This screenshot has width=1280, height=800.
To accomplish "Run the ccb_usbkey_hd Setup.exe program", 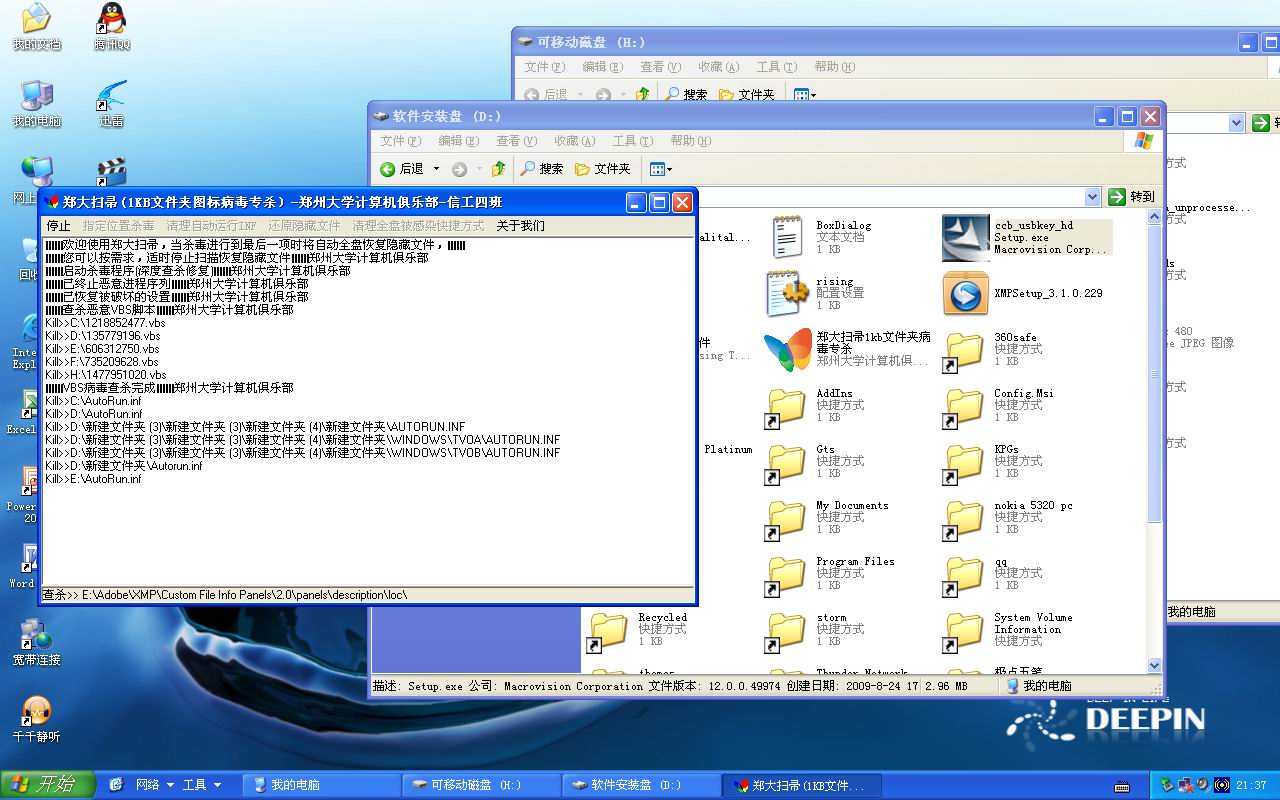I will tap(964, 237).
